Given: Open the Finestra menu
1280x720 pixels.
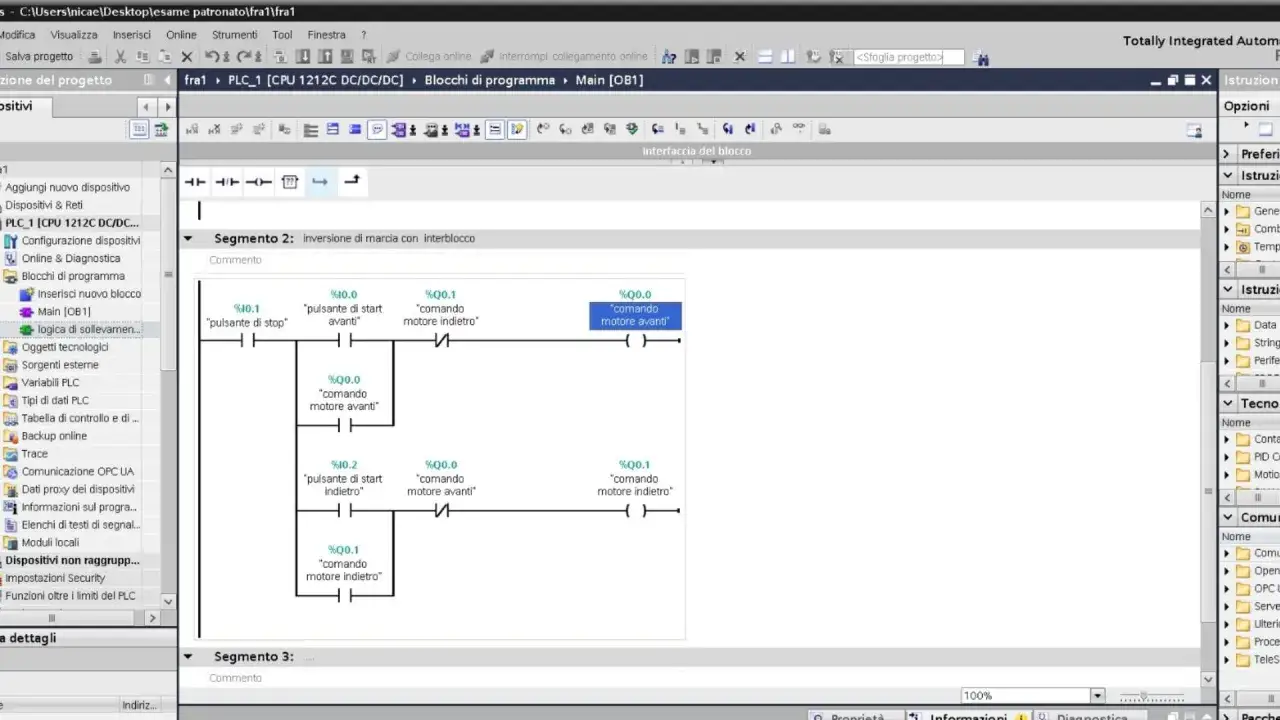Looking at the screenshot, I should point(327,34).
